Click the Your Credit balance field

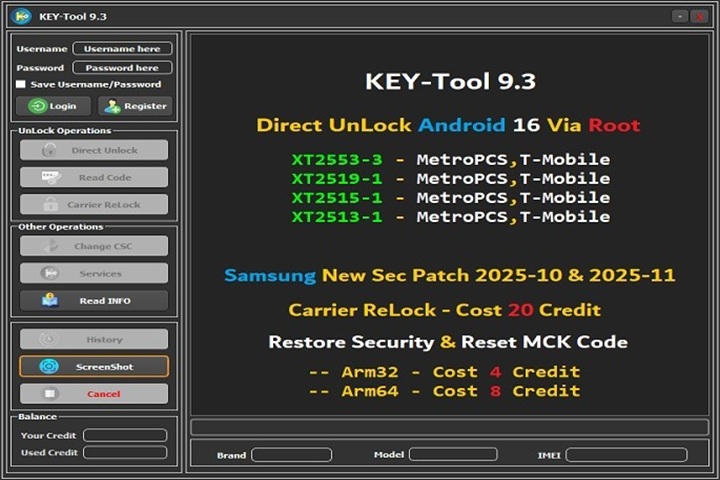pyautogui.click(x=125, y=435)
